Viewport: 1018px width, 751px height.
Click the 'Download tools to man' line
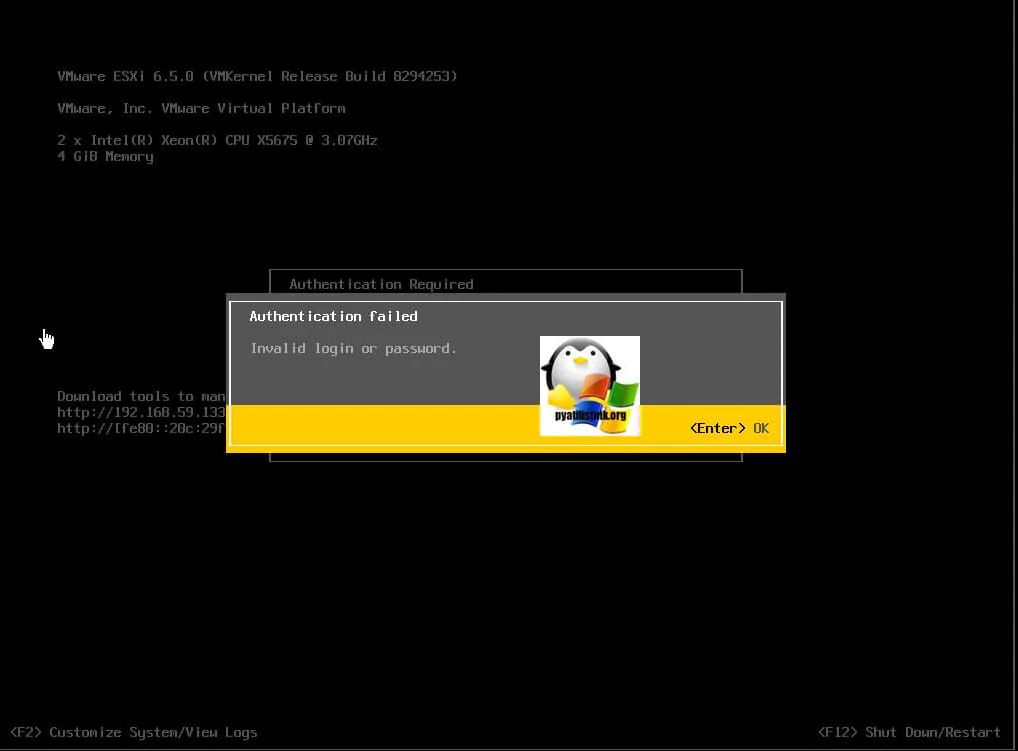tap(141, 396)
